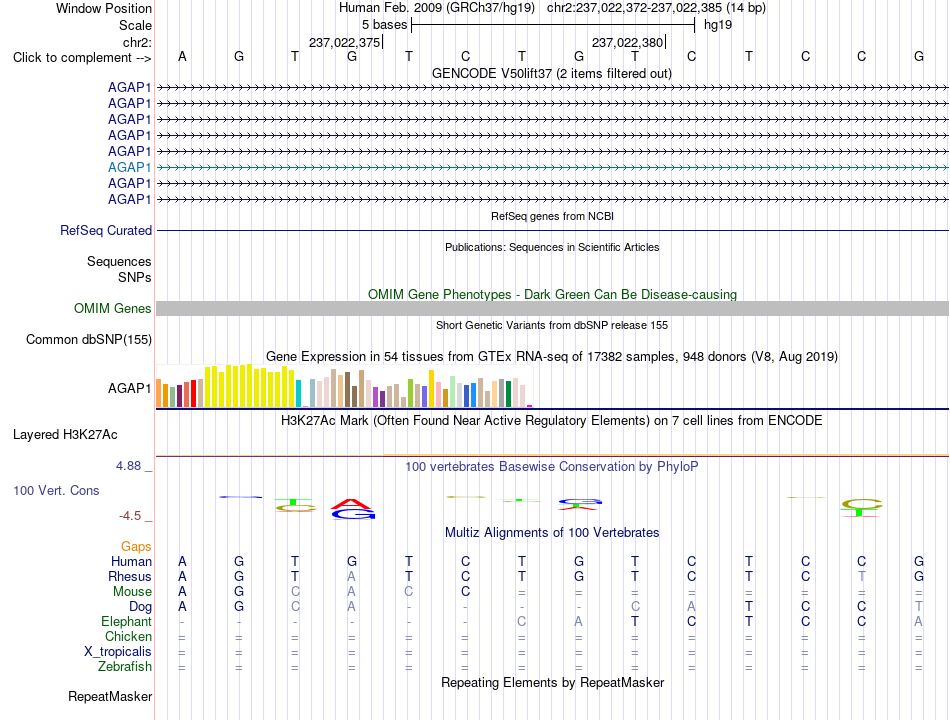The image size is (950, 720).
Task: Click the 'RefSeq genes from NCBI' title
Action: click(x=552, y=216)
